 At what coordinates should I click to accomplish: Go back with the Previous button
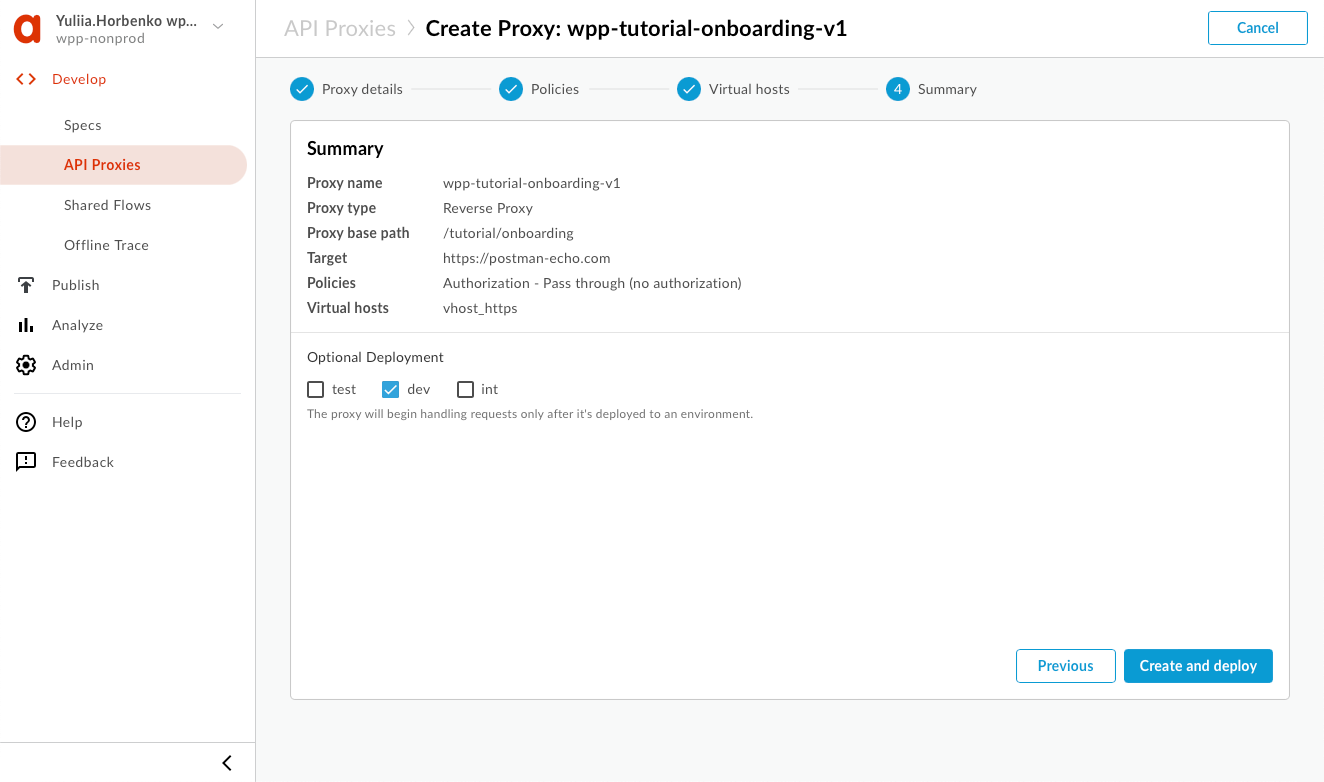pyautogui.click(x=1065, y=666)
